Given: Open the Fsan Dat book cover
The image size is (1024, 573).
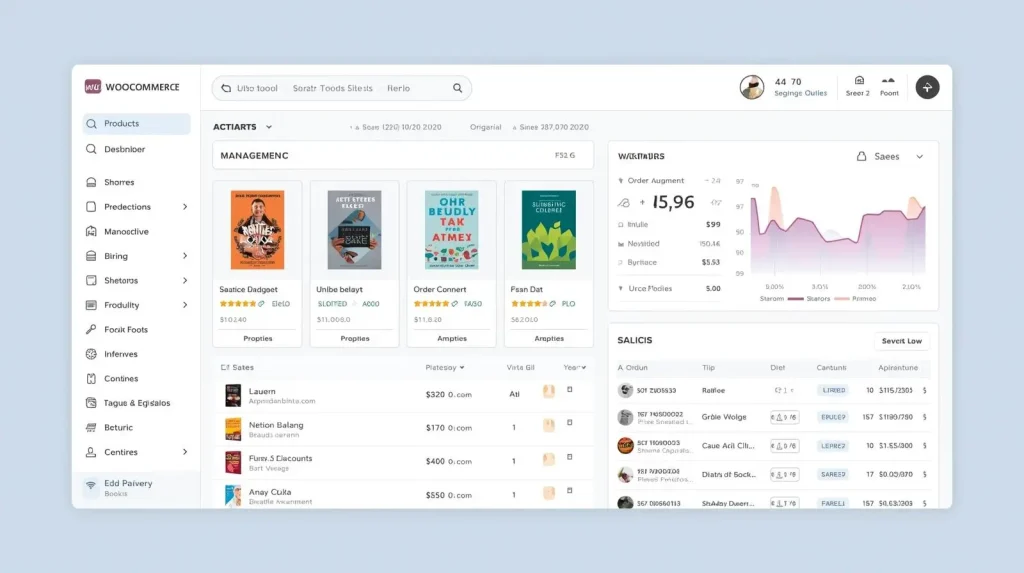Looking at the screenshot, I should 549,230.
